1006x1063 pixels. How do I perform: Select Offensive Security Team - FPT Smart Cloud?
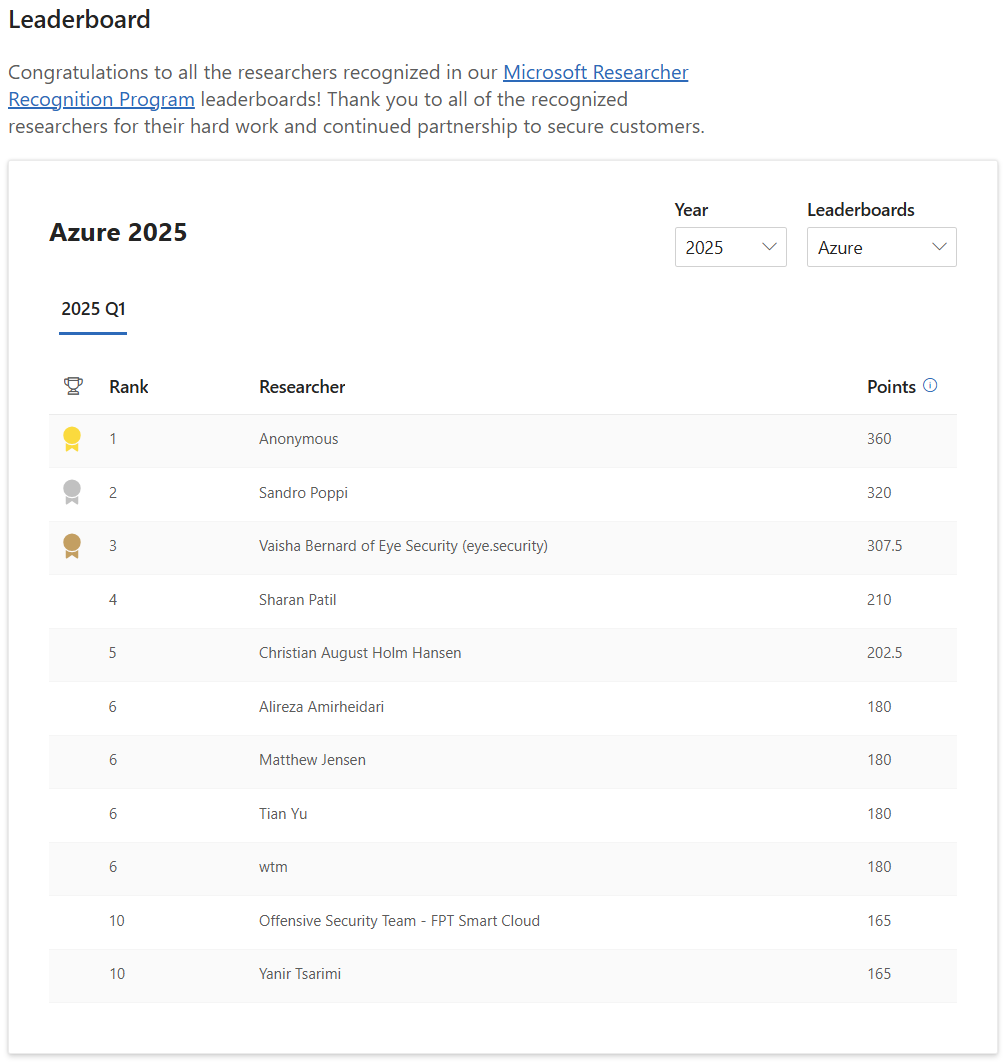[x=399, y=921]
